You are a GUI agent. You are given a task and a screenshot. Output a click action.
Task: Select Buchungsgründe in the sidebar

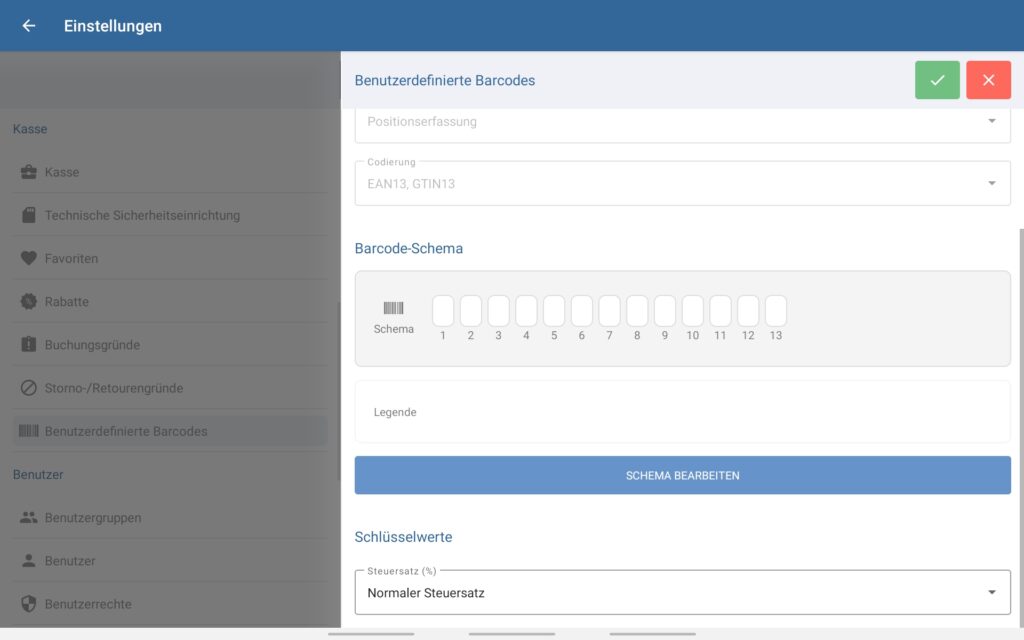(x=92, y=345)
